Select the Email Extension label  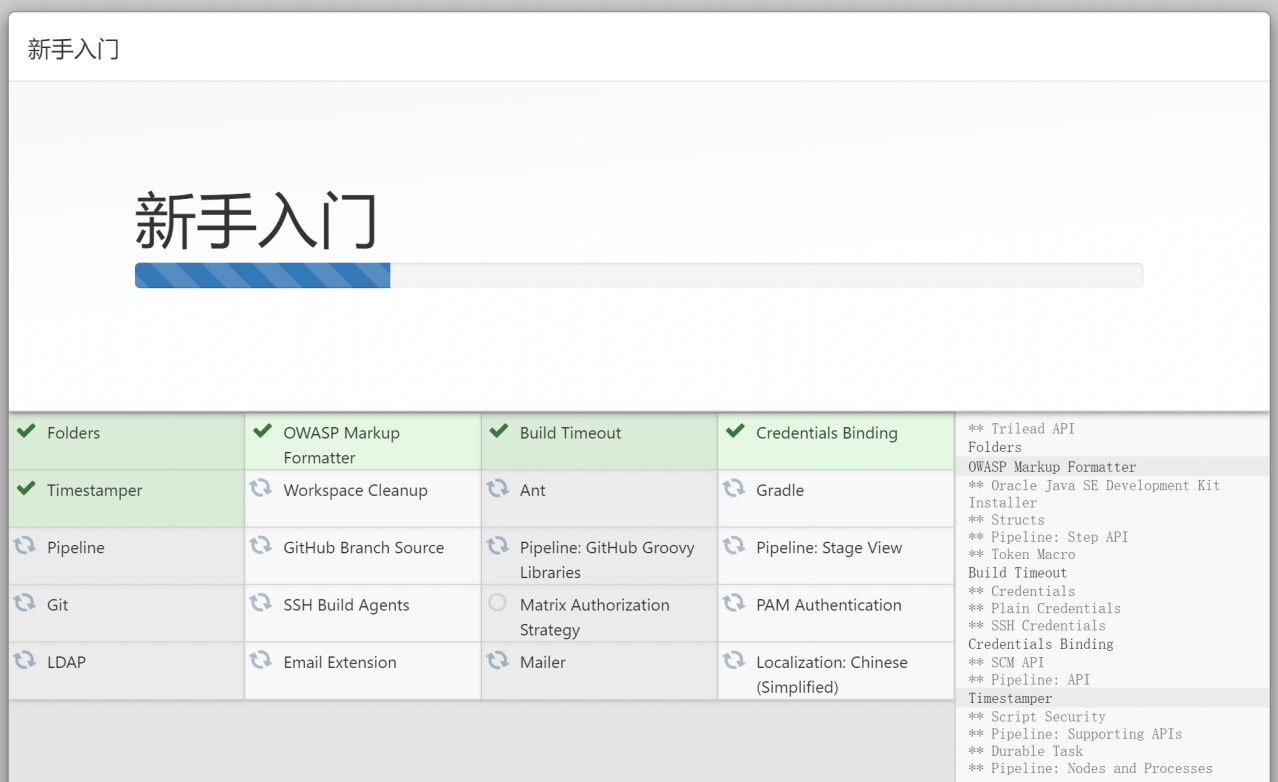pyautogui.click(x=340, y=662)
